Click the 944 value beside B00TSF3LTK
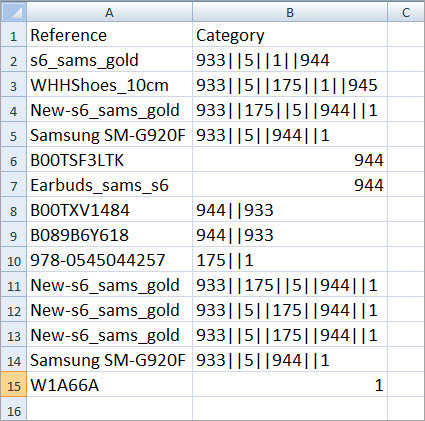Viewport: 425px width, 421px height. [290, 160]
